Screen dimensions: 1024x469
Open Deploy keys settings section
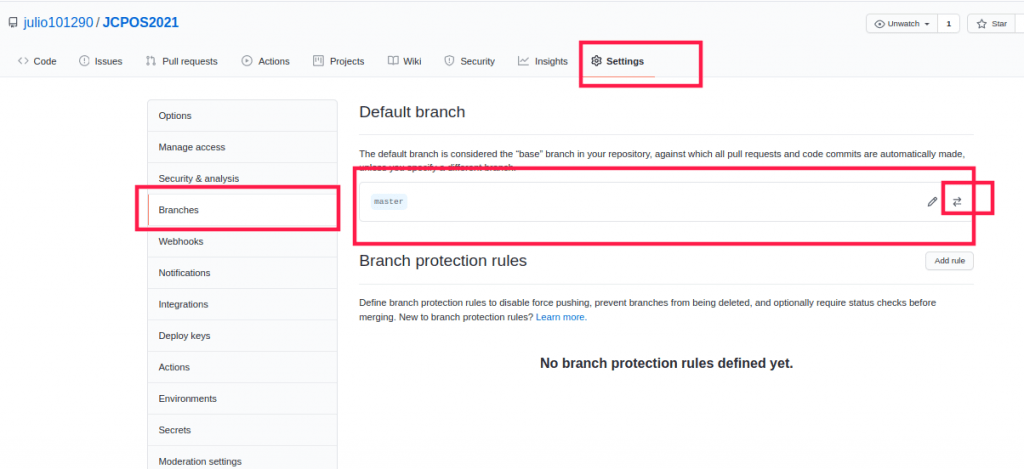(x=185, y=336)
